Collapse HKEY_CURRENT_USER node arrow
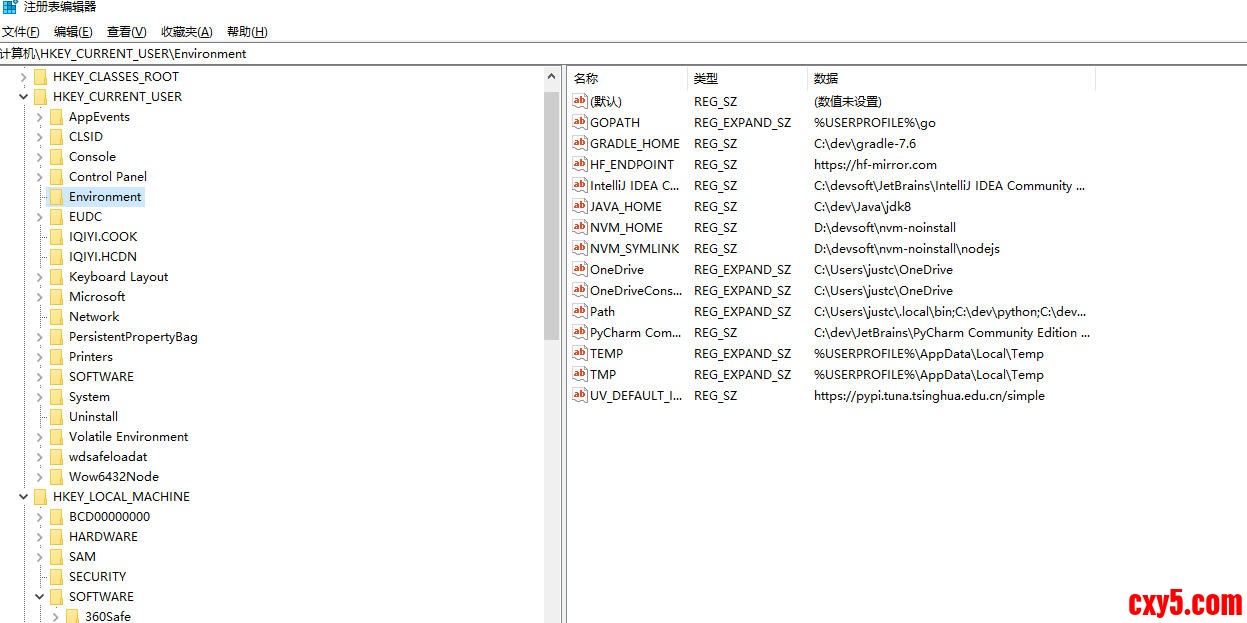The width and height of the screenshot is (1247, 623). 24,97
